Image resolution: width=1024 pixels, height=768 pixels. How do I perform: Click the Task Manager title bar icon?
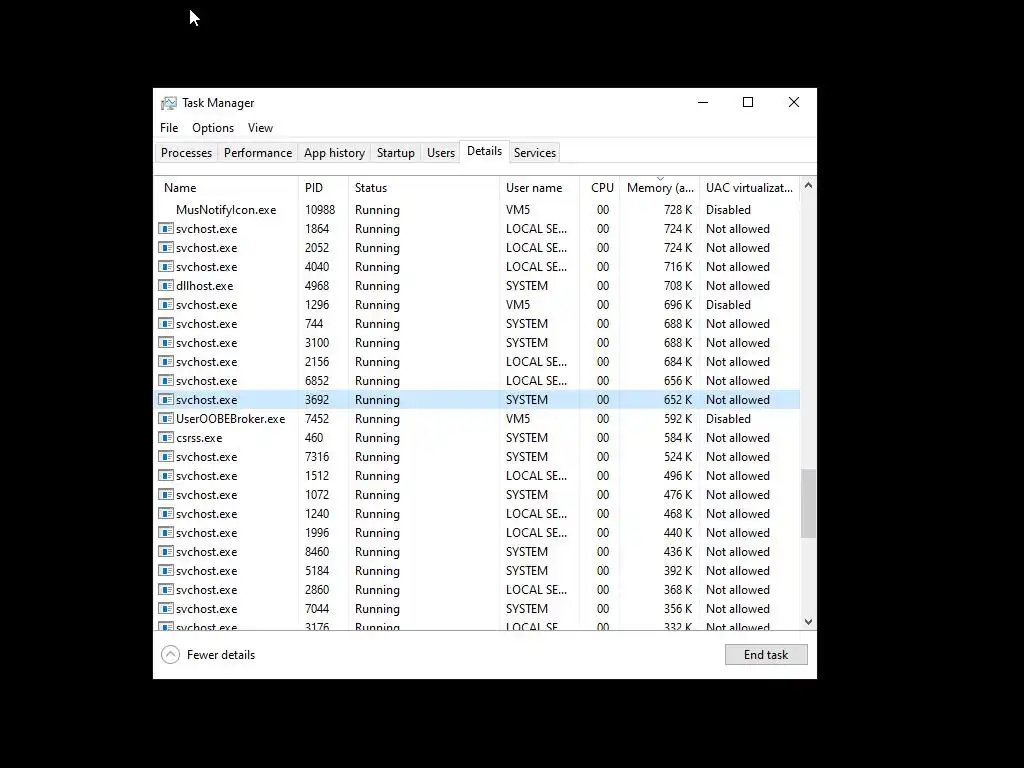pyautogui.click(x=169, y=103)
